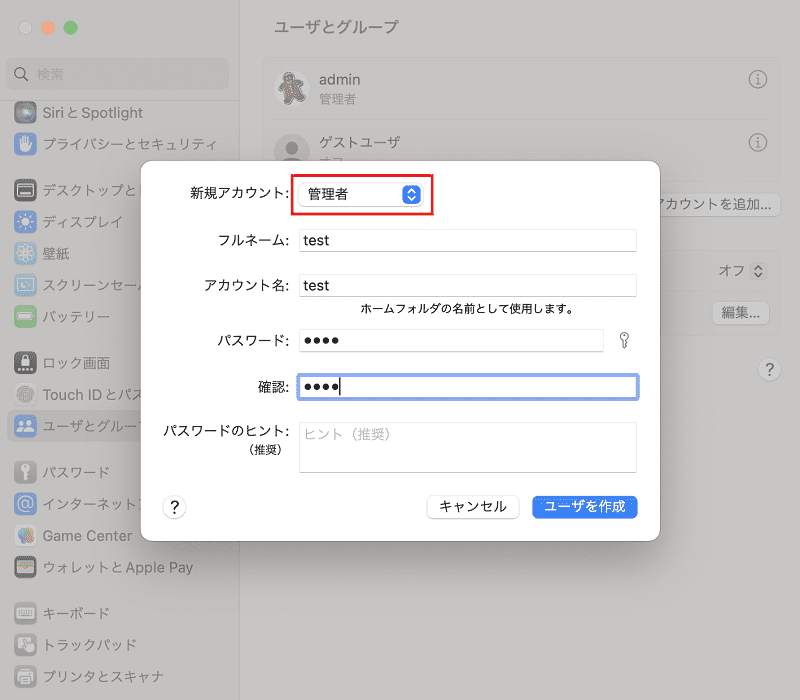Open ウォレットと Apple Pay settings

pyautogui.click(x=104, y=567)
